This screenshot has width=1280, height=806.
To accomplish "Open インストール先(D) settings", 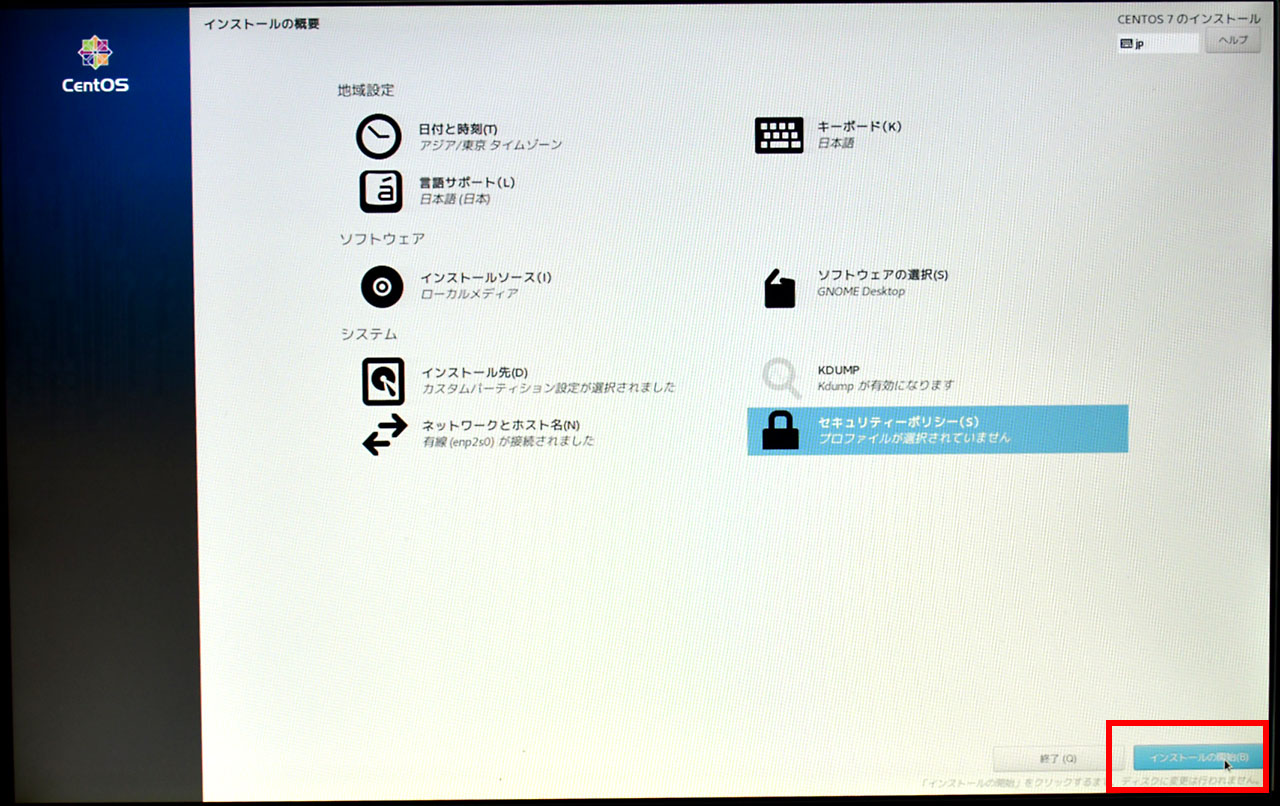I will pyautogui.click(x=475, y=372).
